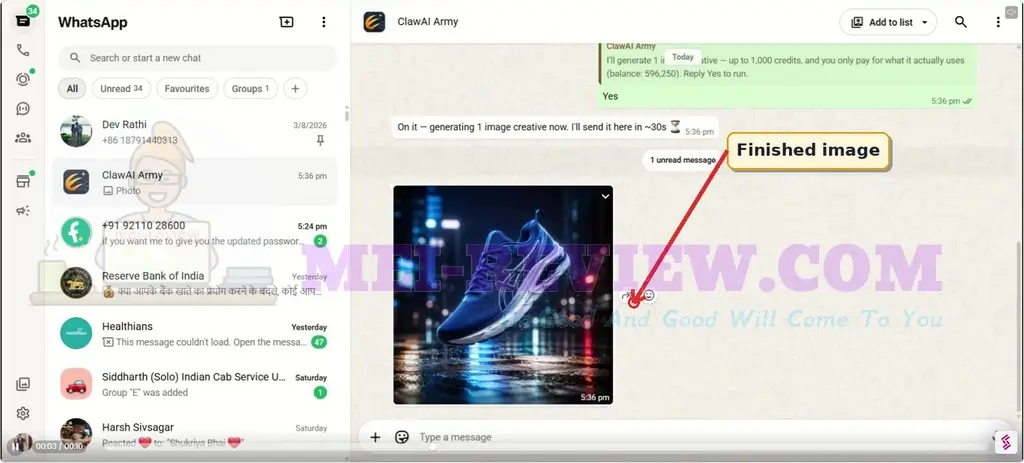Forward the shoe image message

[627, 296]
